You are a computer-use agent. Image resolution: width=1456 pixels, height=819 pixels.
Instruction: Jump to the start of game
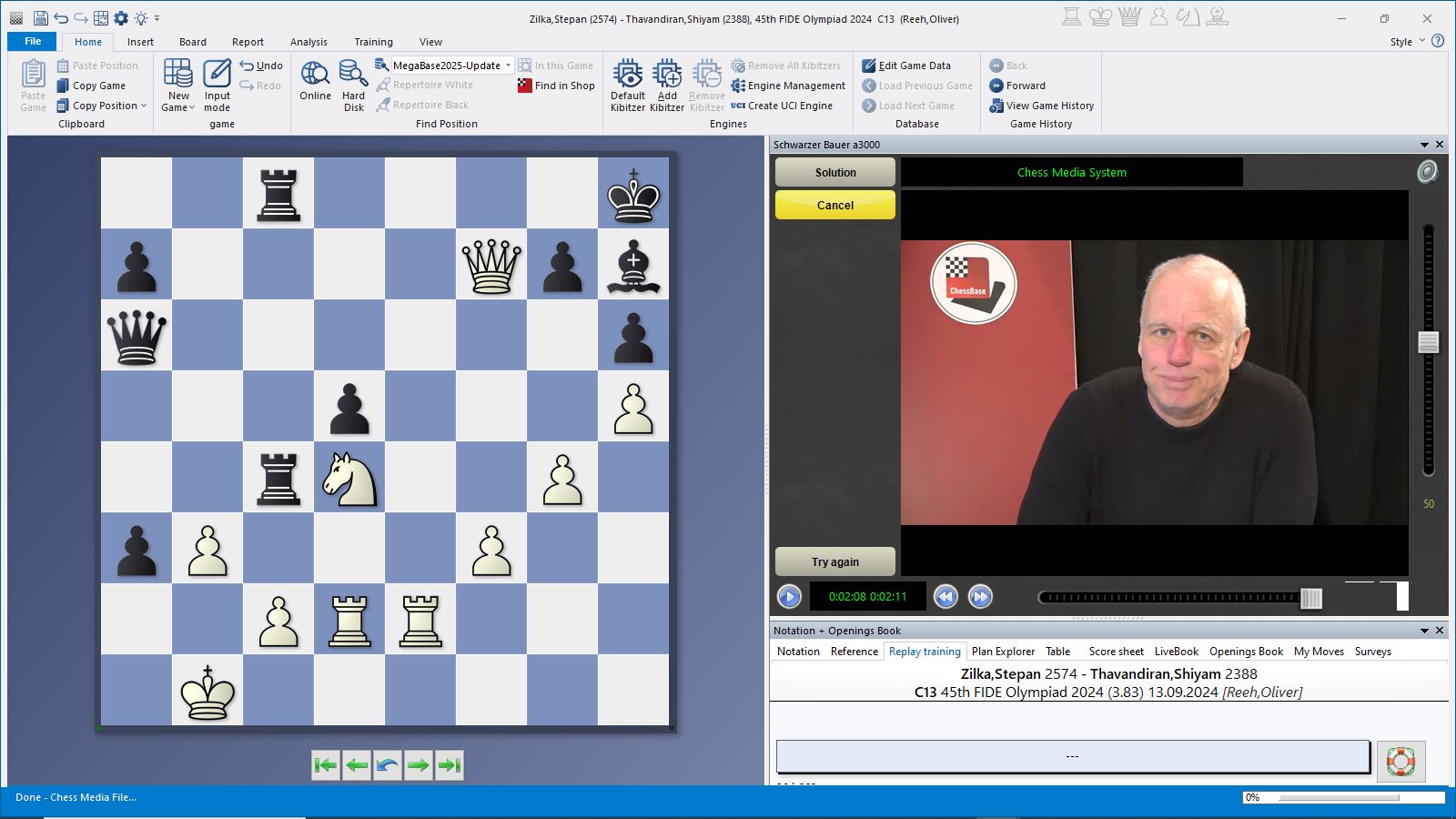click(325, 765)
